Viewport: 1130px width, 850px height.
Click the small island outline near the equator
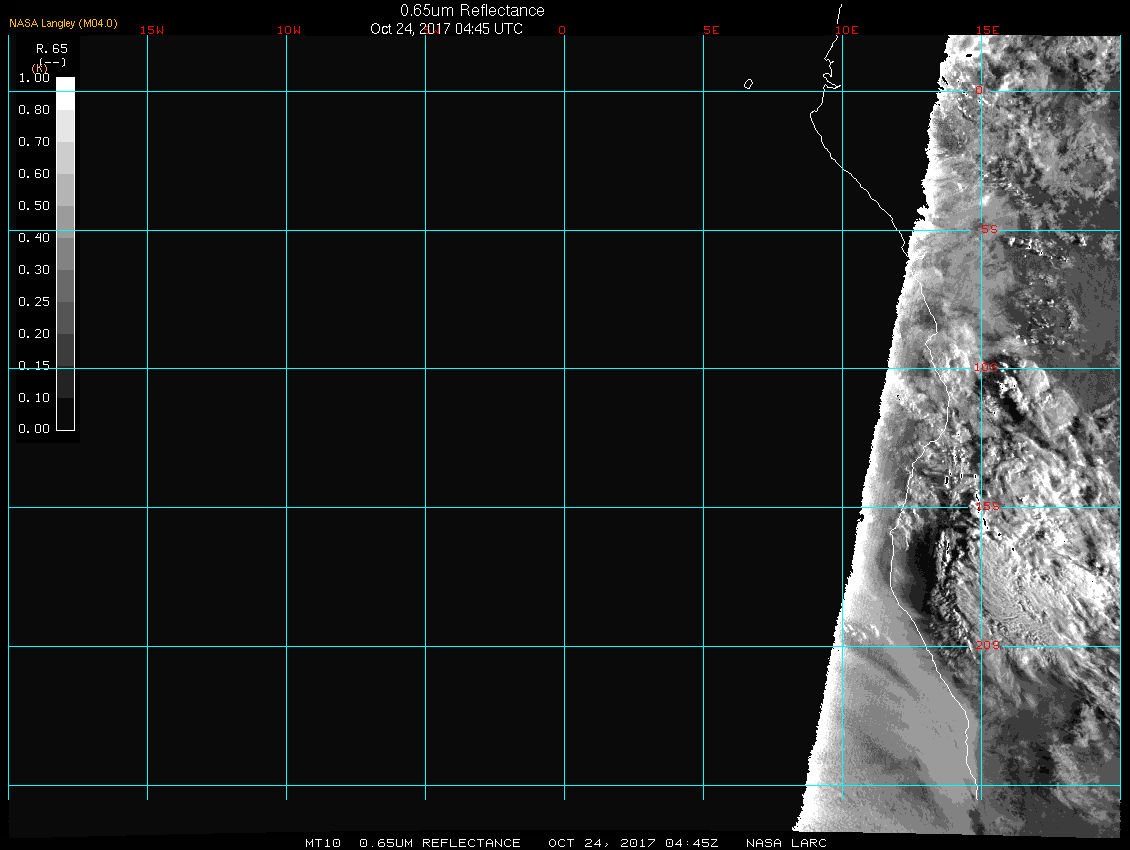[x=748, y=84]
